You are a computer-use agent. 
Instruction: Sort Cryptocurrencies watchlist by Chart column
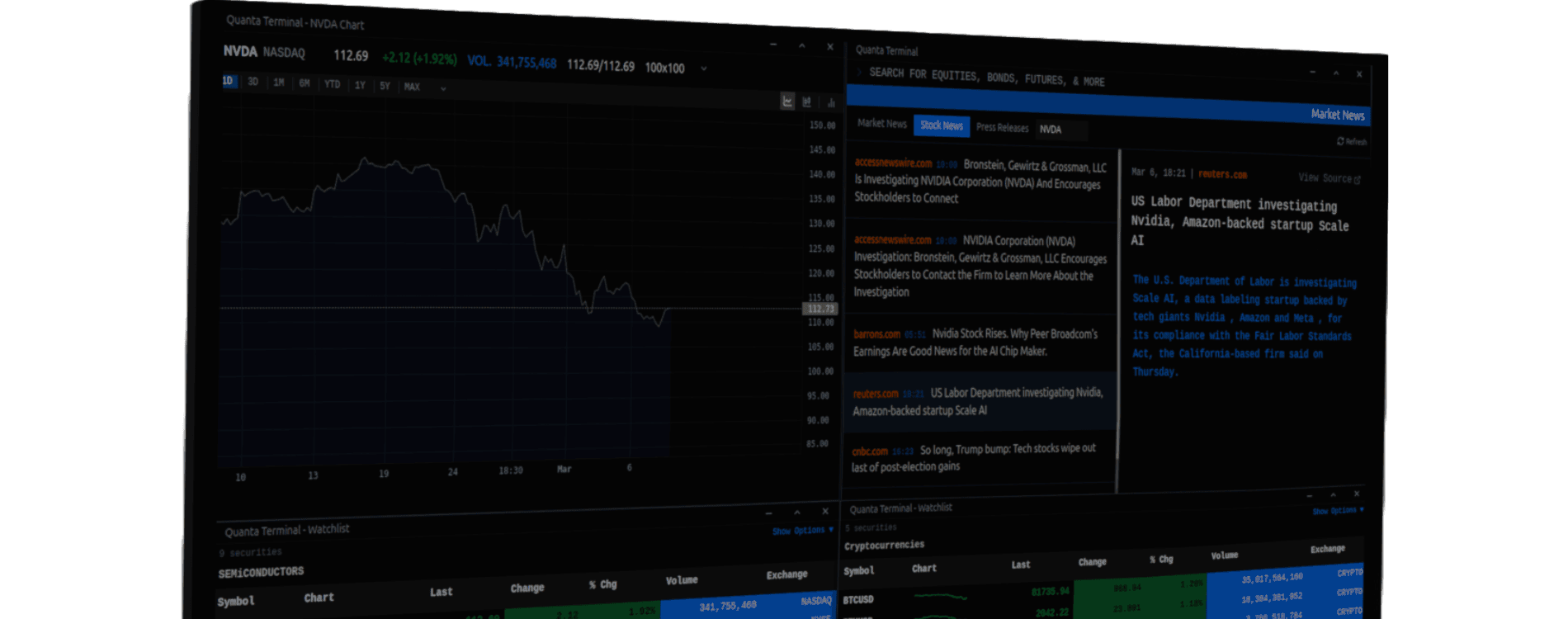pos(923,568)
